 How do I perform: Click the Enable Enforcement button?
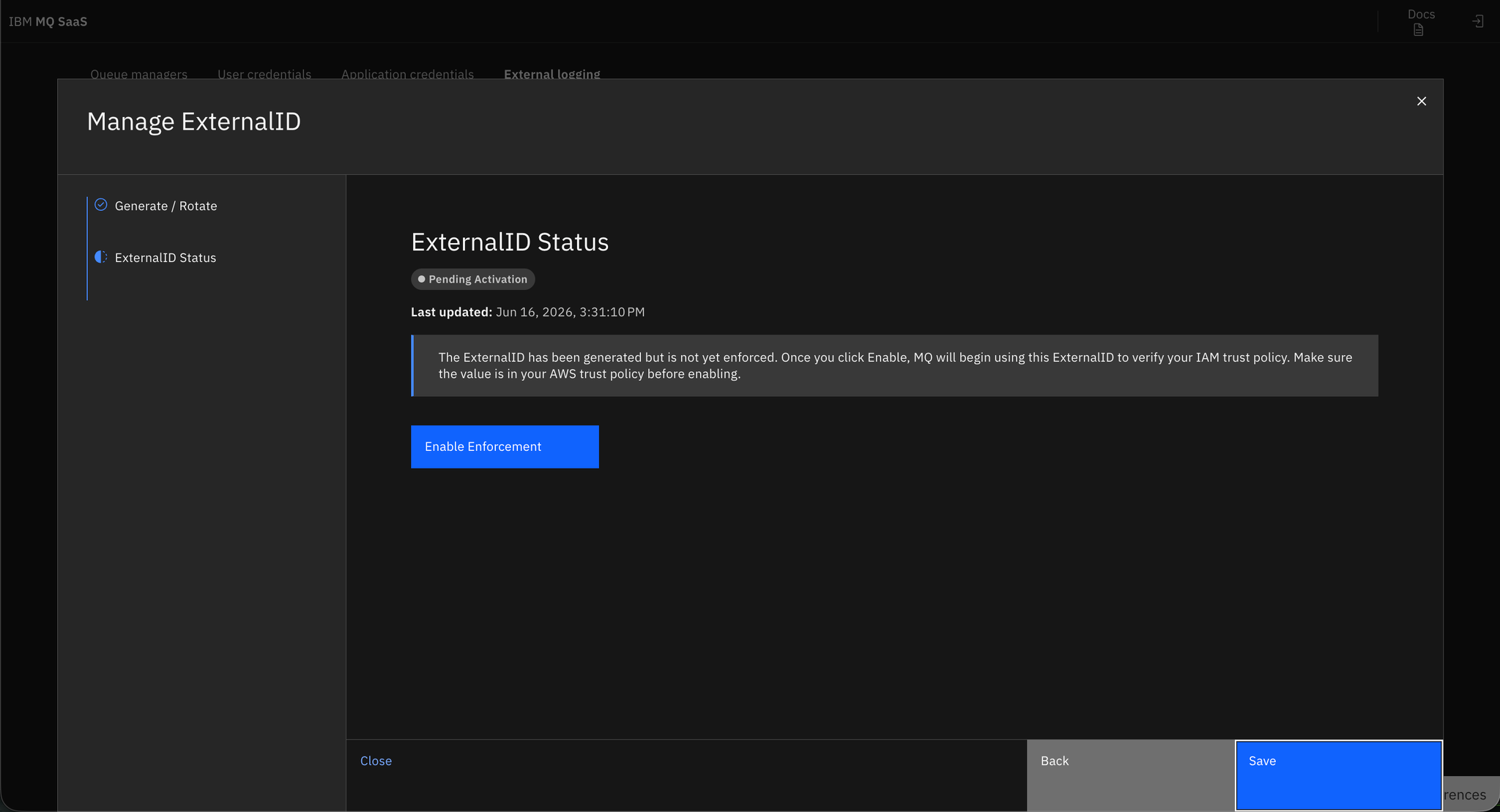[505, 447]
